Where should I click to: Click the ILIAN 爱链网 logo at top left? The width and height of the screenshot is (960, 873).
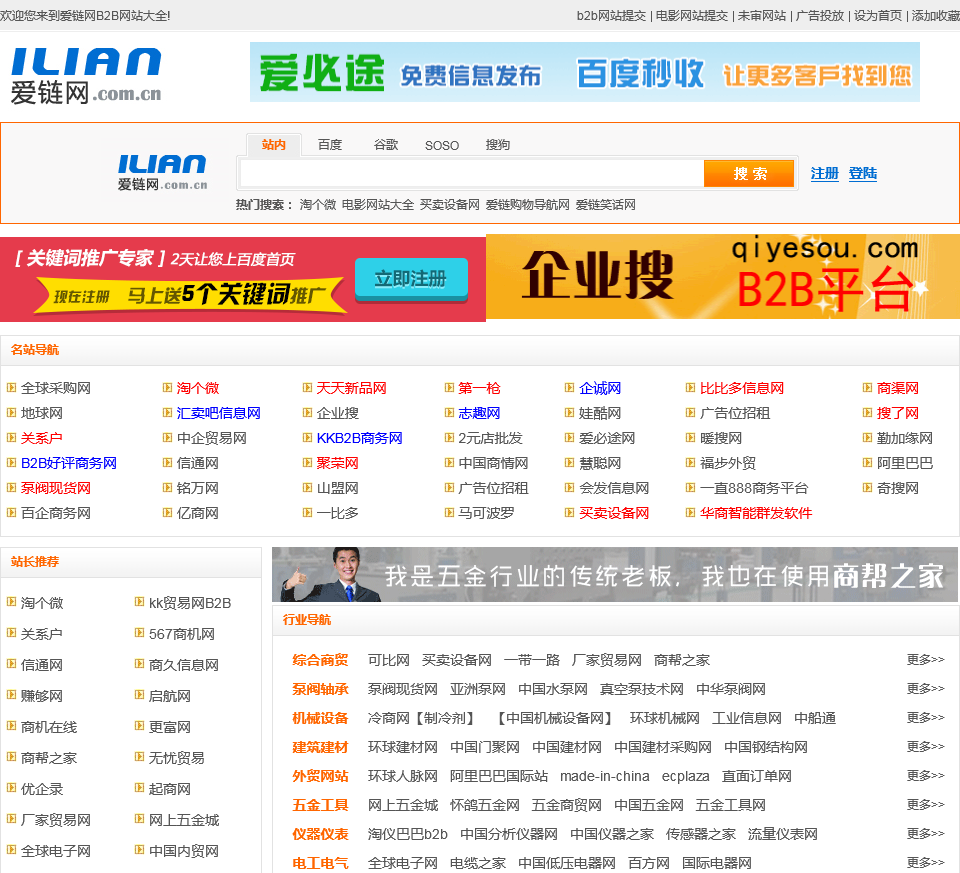coord(86,76)
